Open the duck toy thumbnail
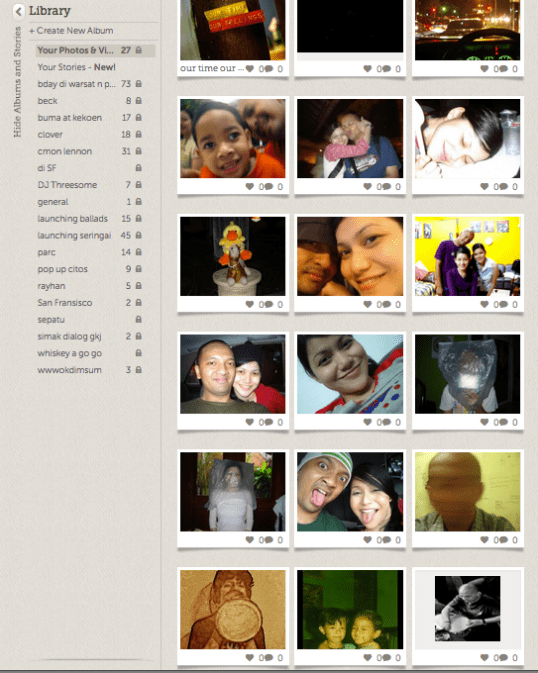Viewport: 538px width, 673px height. point(233,256)
